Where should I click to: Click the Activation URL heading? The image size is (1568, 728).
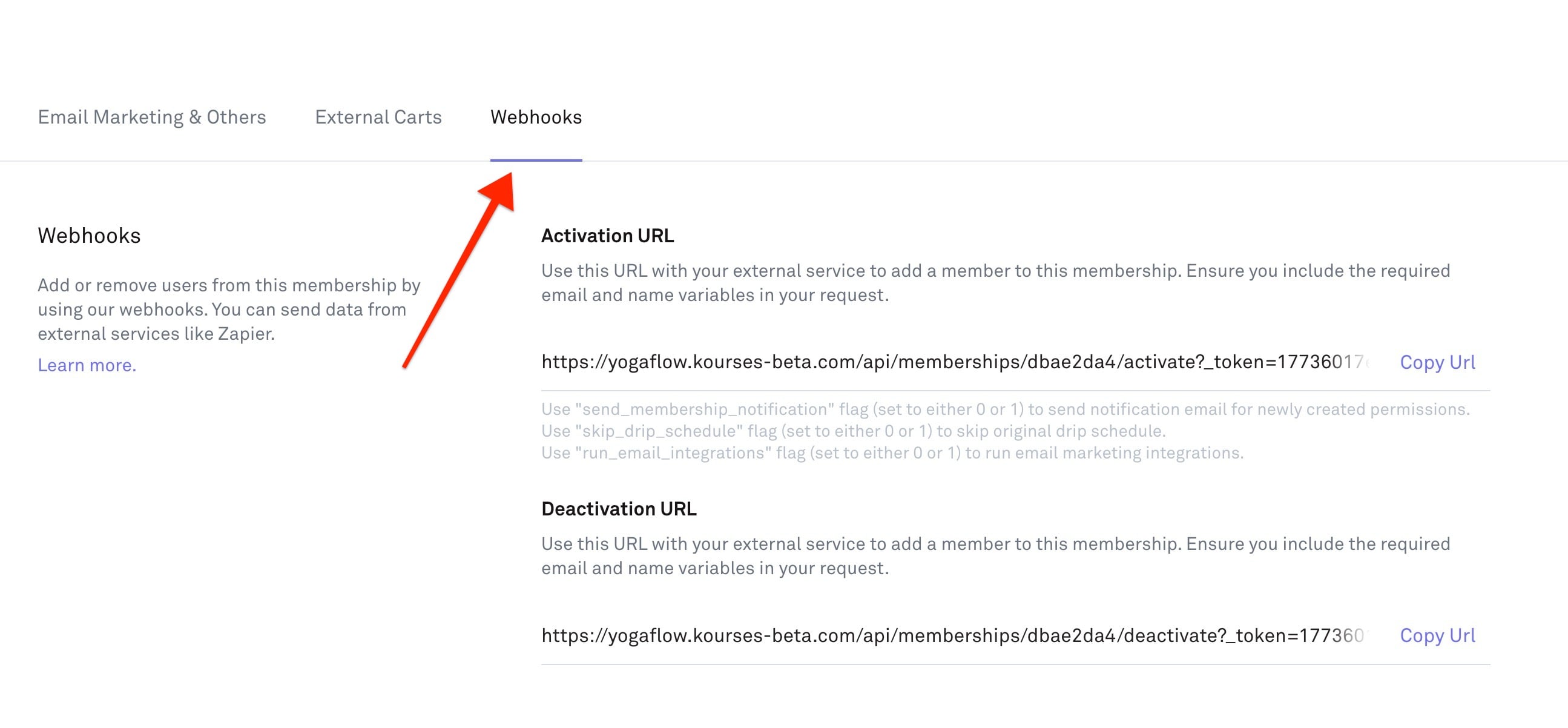coord(607,236)
